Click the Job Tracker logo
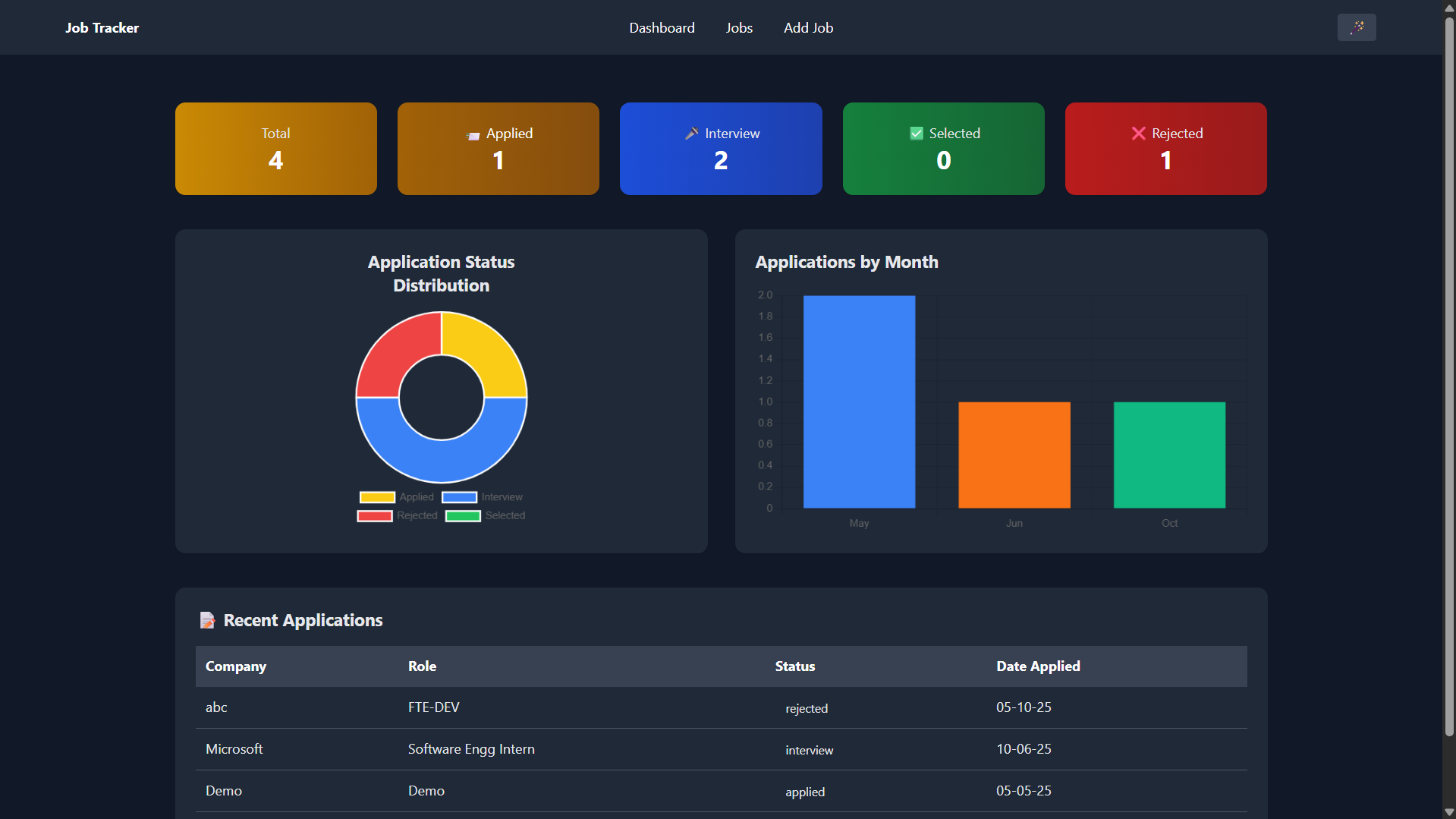This screenshot has width=1456, height=819. 102,28
